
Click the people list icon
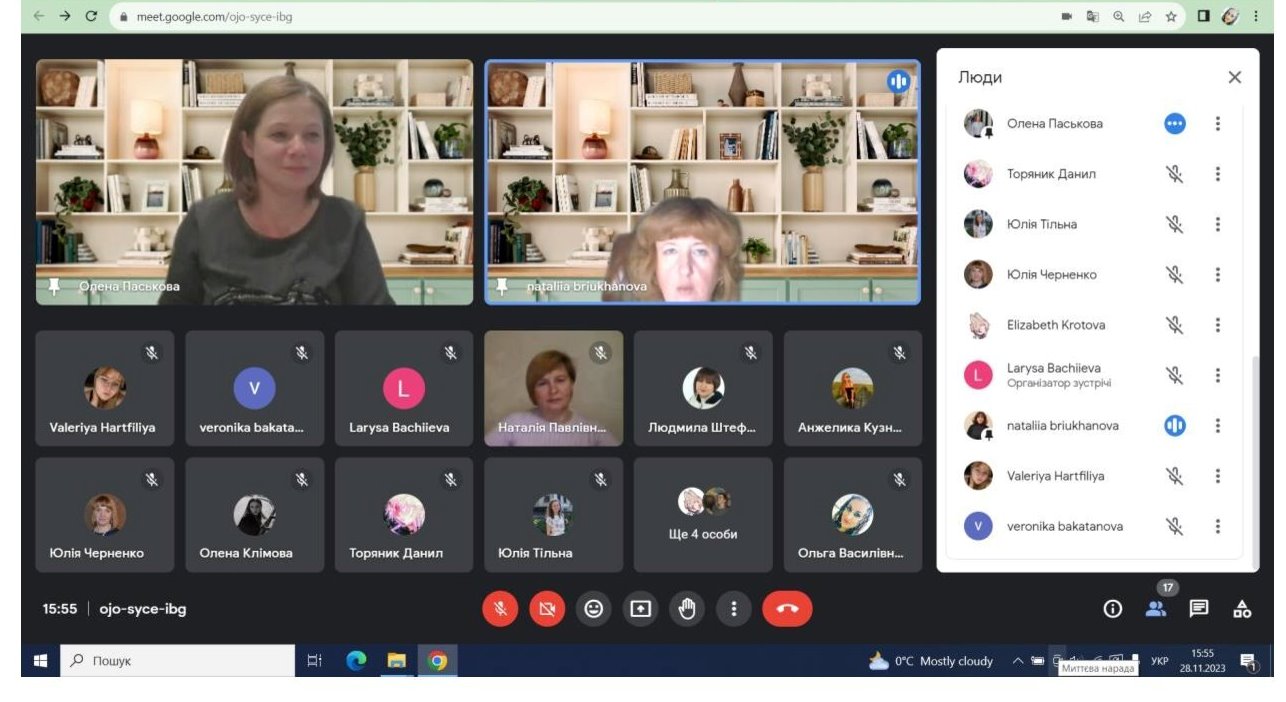(1156, 608)
